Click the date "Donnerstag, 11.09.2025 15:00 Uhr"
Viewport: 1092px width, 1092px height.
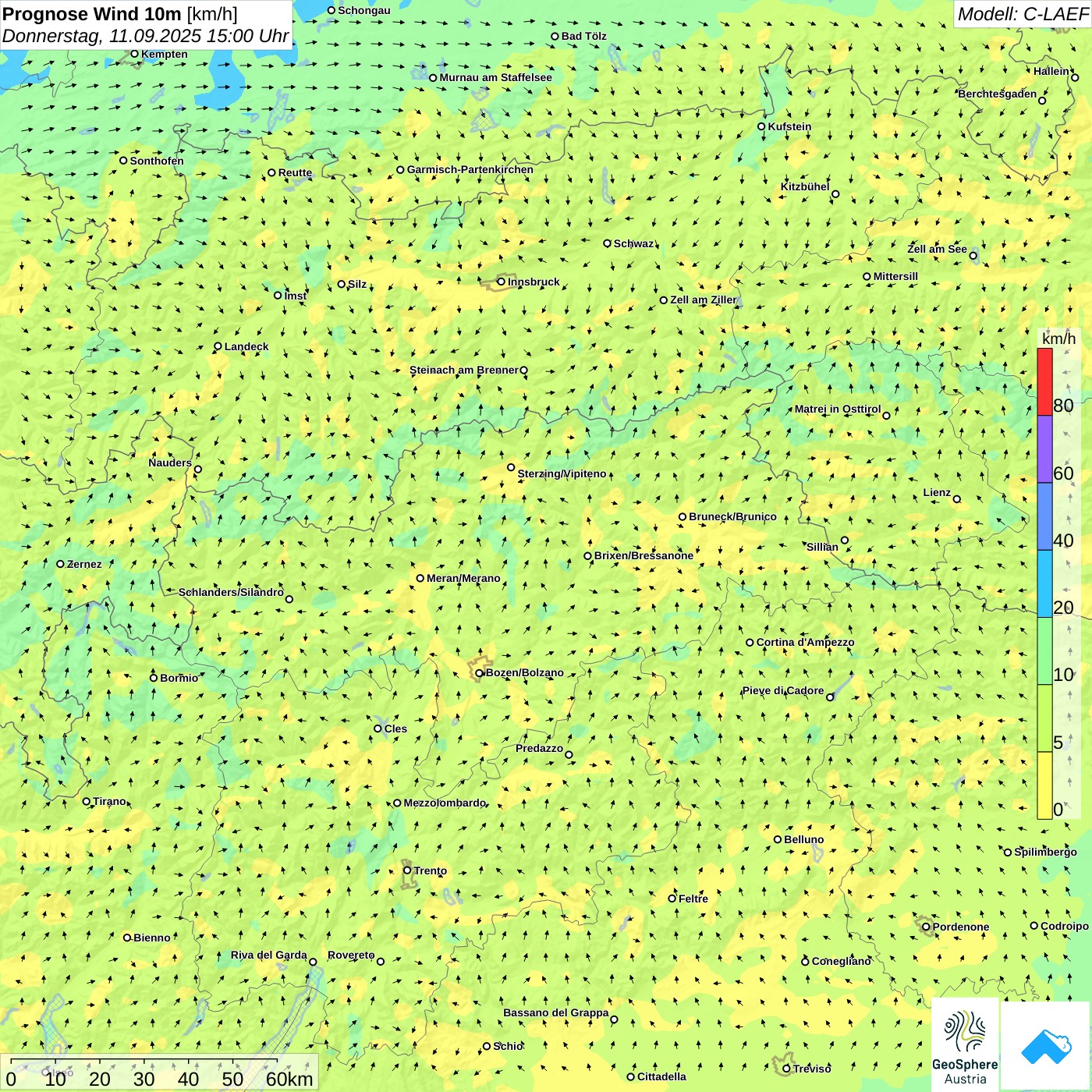coord(146,36)
